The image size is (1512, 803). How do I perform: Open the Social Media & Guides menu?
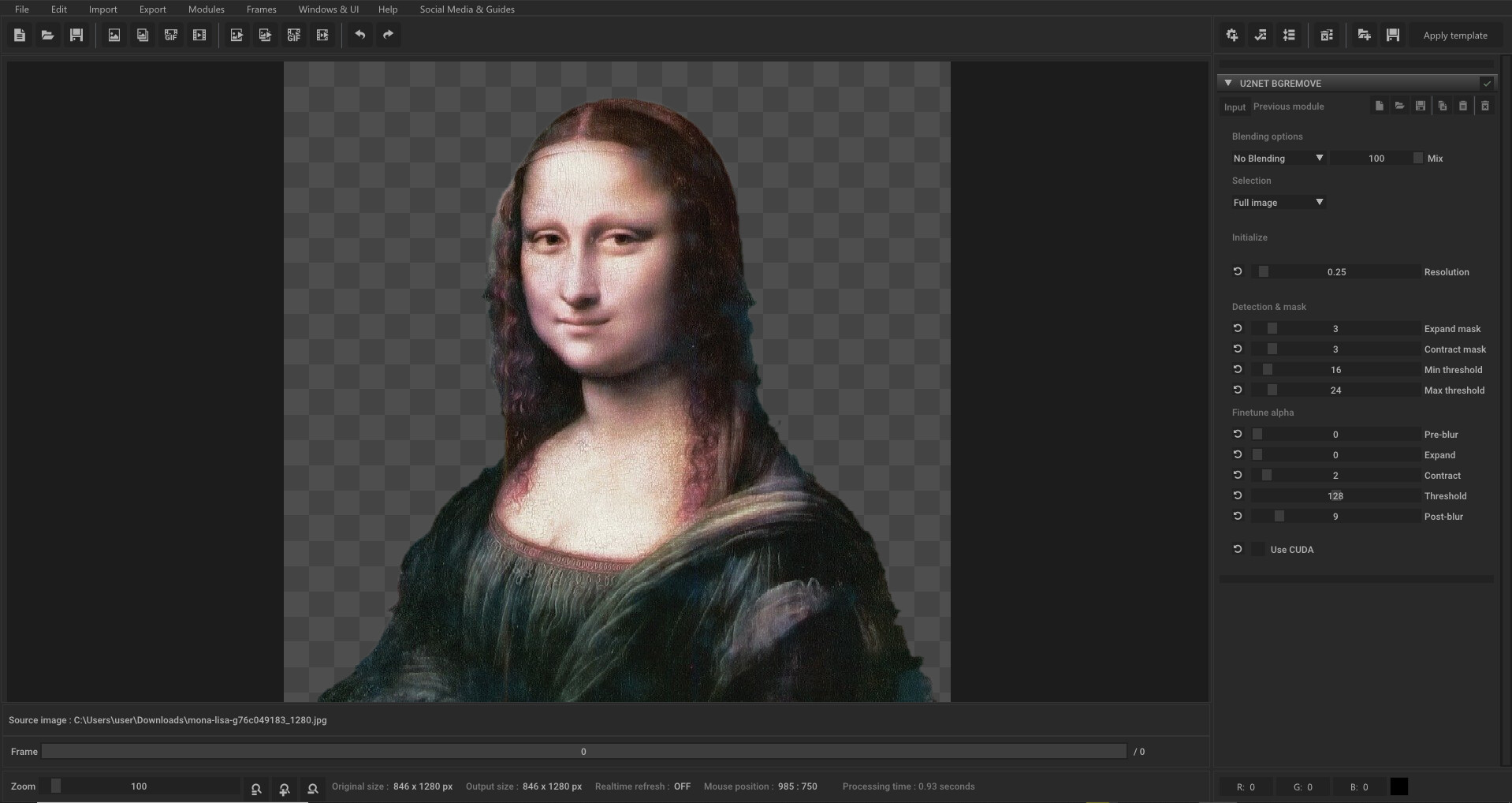(x=467, y=9)
